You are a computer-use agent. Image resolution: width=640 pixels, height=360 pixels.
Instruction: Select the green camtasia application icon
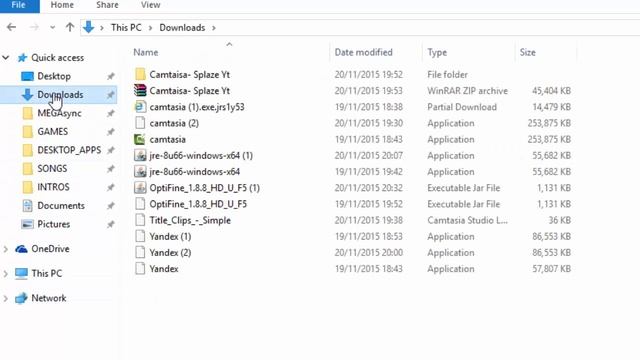pos(140,139)
